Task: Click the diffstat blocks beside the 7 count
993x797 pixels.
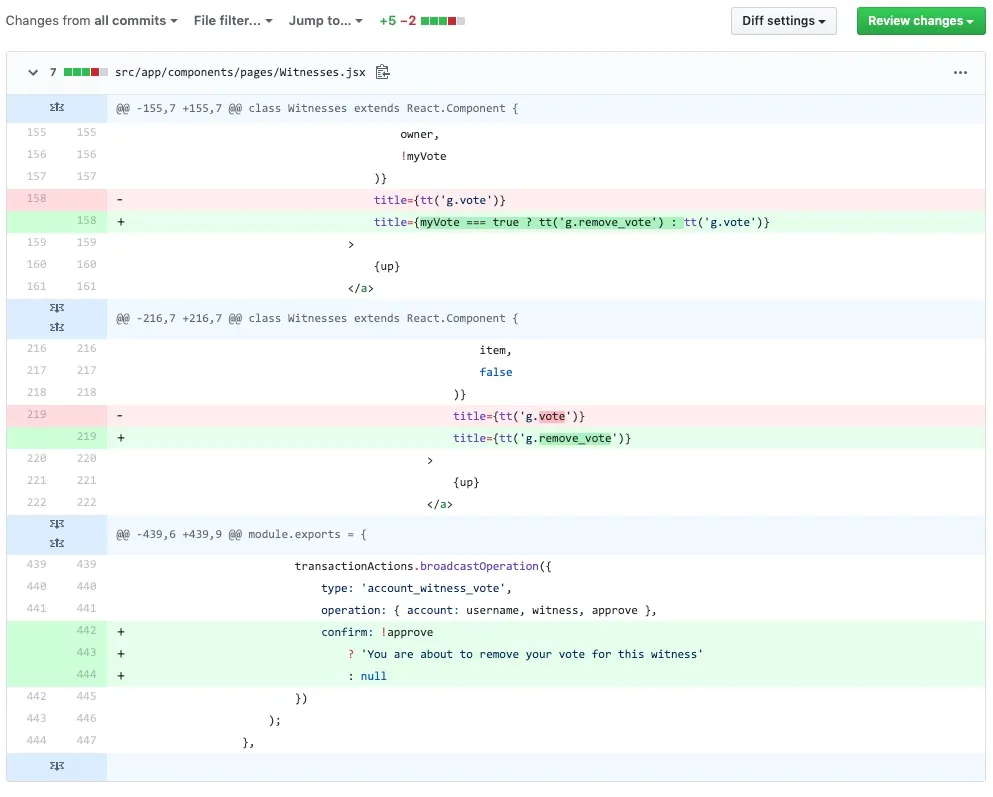Action: click(85, 72)
